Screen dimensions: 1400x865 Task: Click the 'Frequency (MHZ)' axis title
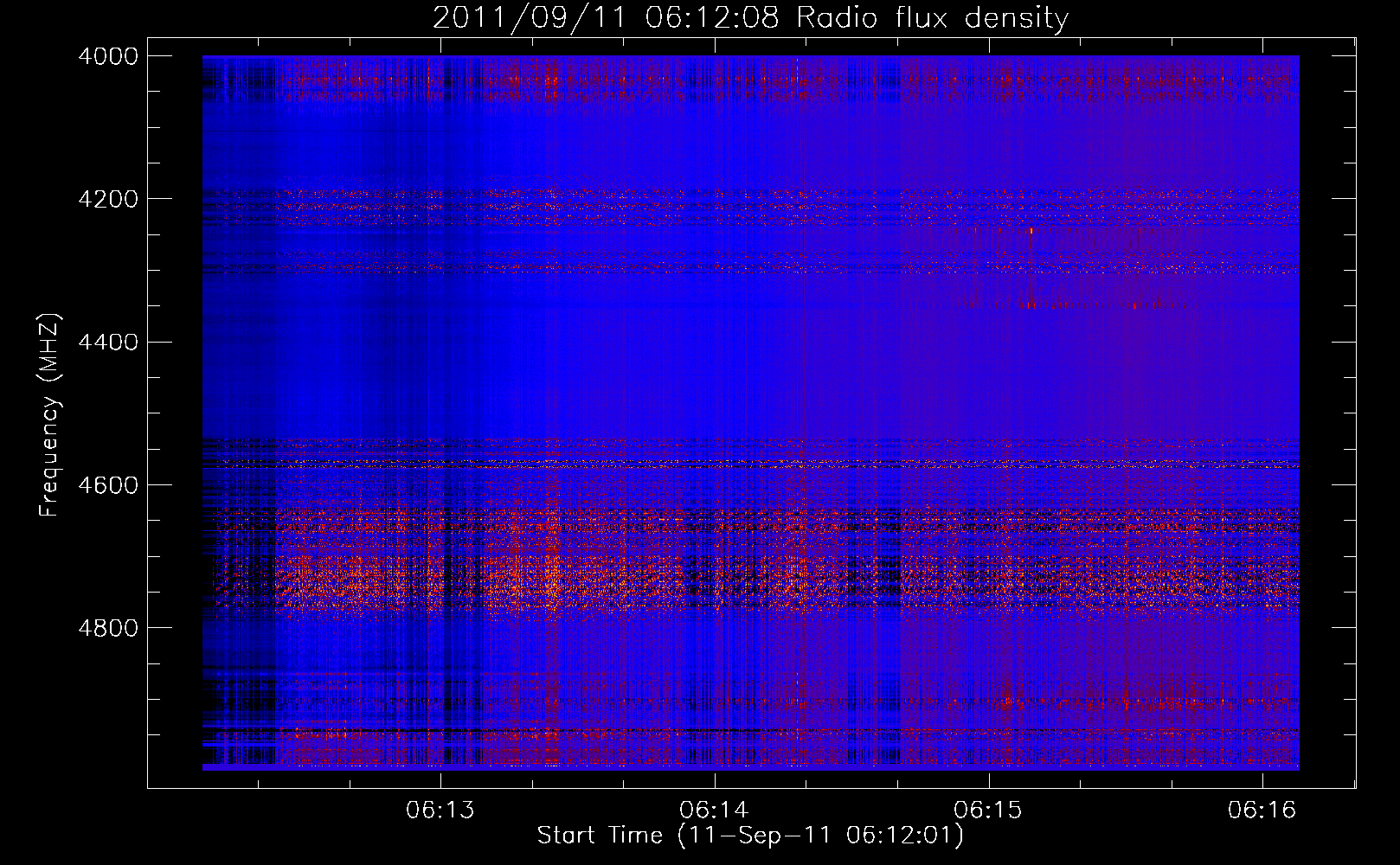[x=50, y=415]
